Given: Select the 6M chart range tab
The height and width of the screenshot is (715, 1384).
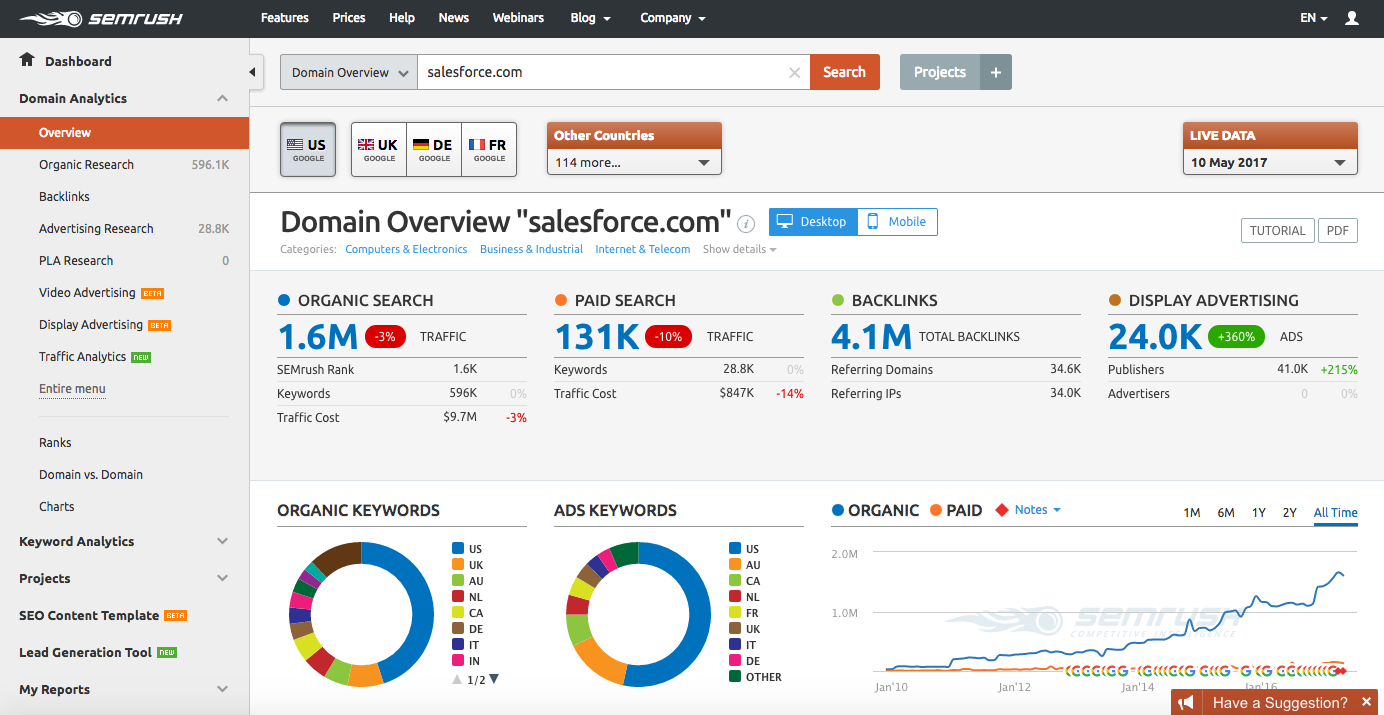Looking at the screenshot, I should tap(1226, 512).
